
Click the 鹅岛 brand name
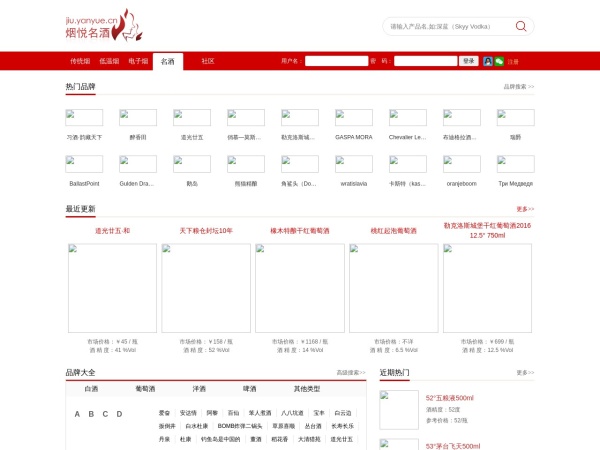(x=192, y=184)
